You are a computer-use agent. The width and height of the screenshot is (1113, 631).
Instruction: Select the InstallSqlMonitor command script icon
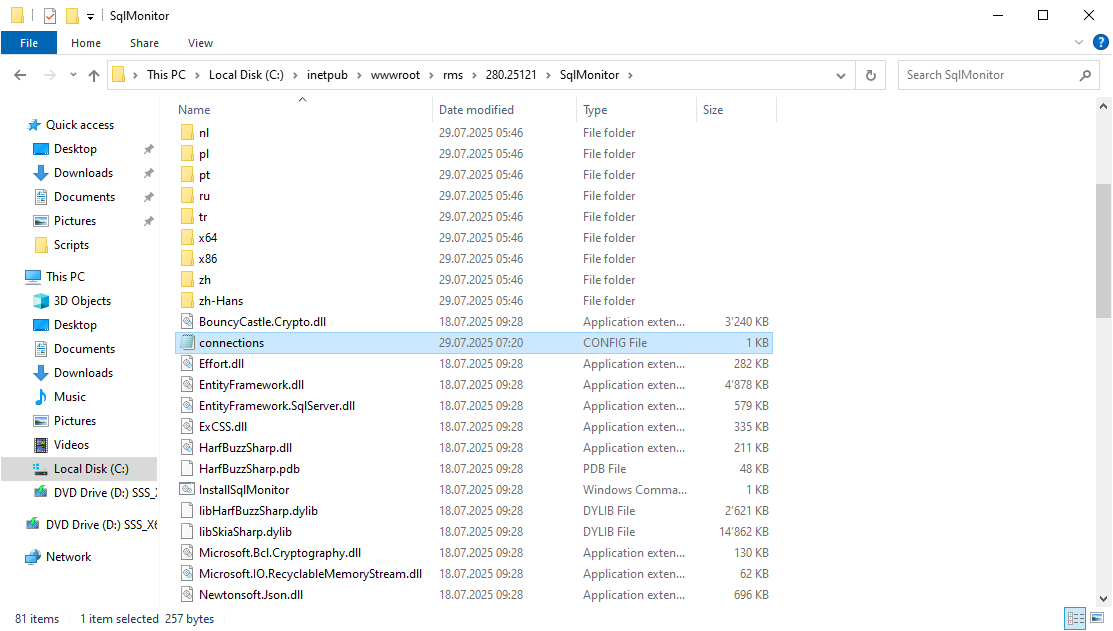coord(187,490)
